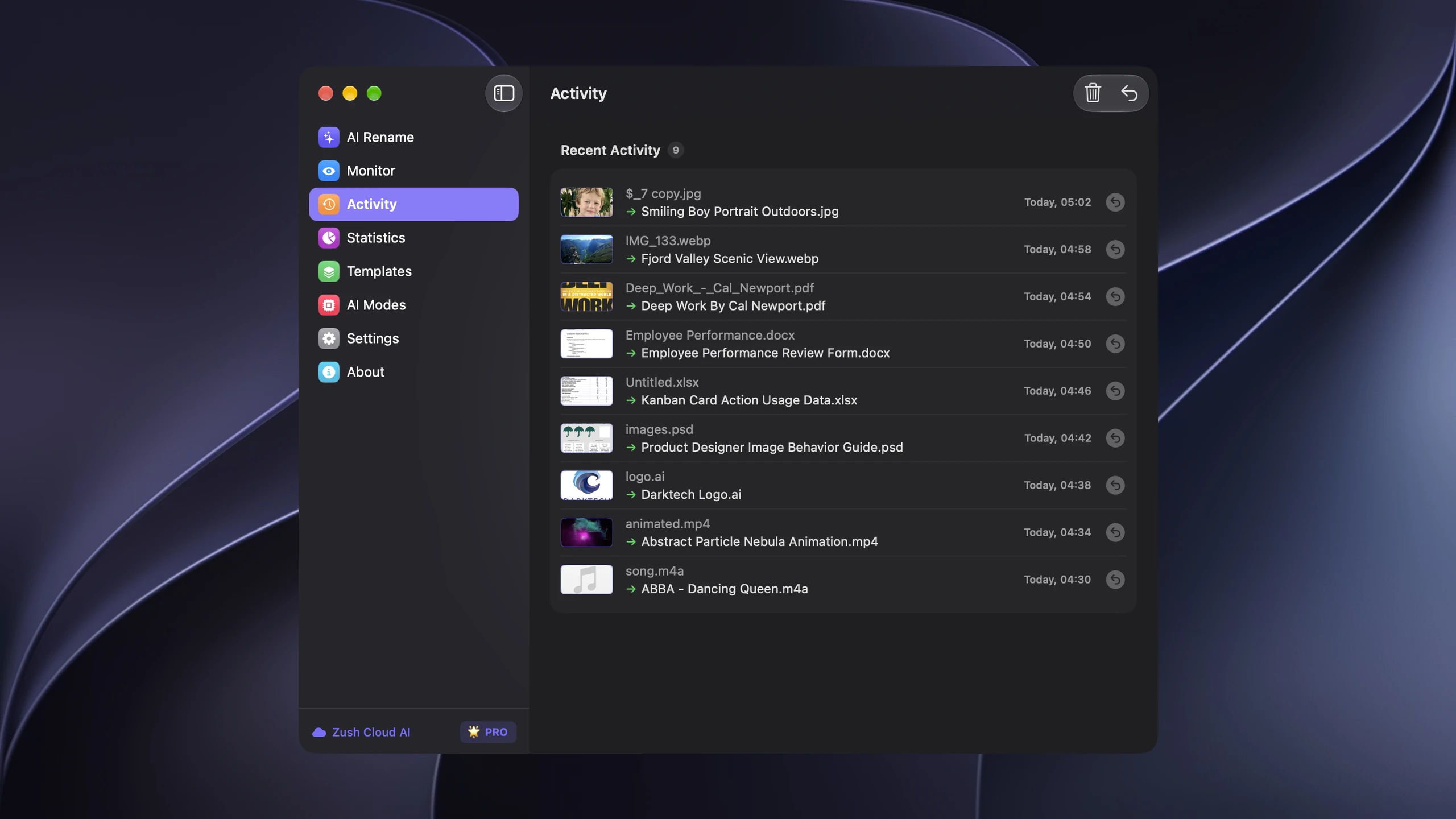Viewport: 1456px width, 819px height.
Task: Open Settings from sidebar
Action: tap(413, 338)
